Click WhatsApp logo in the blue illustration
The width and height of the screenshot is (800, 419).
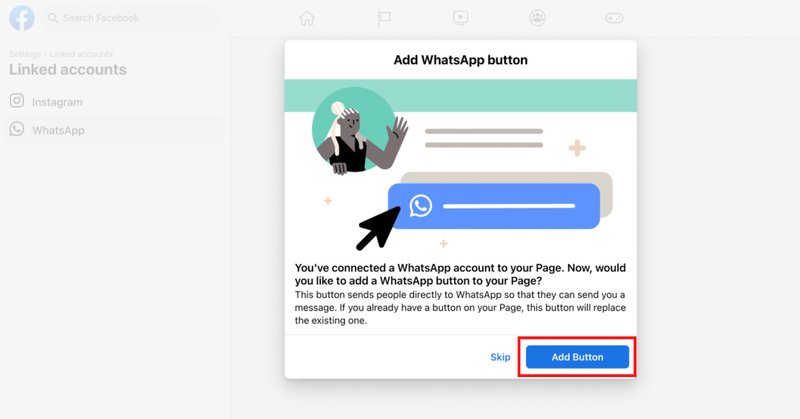pos(421,206)
